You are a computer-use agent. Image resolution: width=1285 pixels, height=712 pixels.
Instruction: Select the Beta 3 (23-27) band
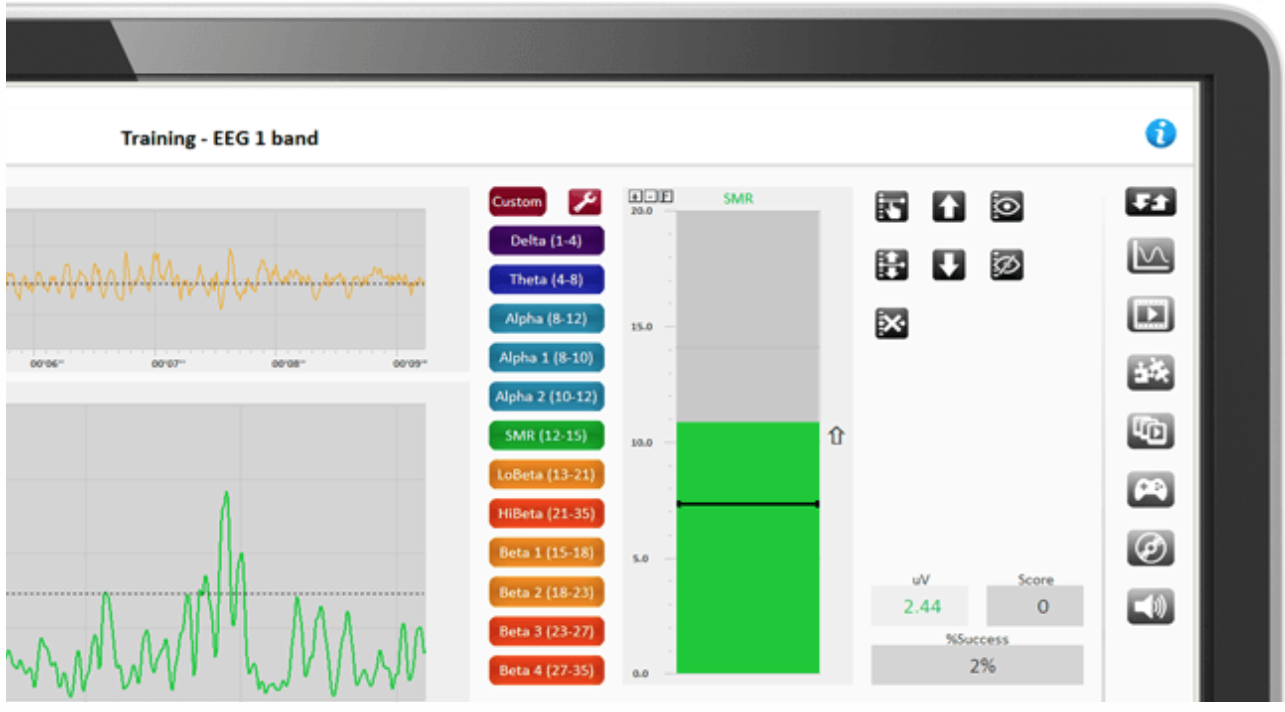pos(547,632)
